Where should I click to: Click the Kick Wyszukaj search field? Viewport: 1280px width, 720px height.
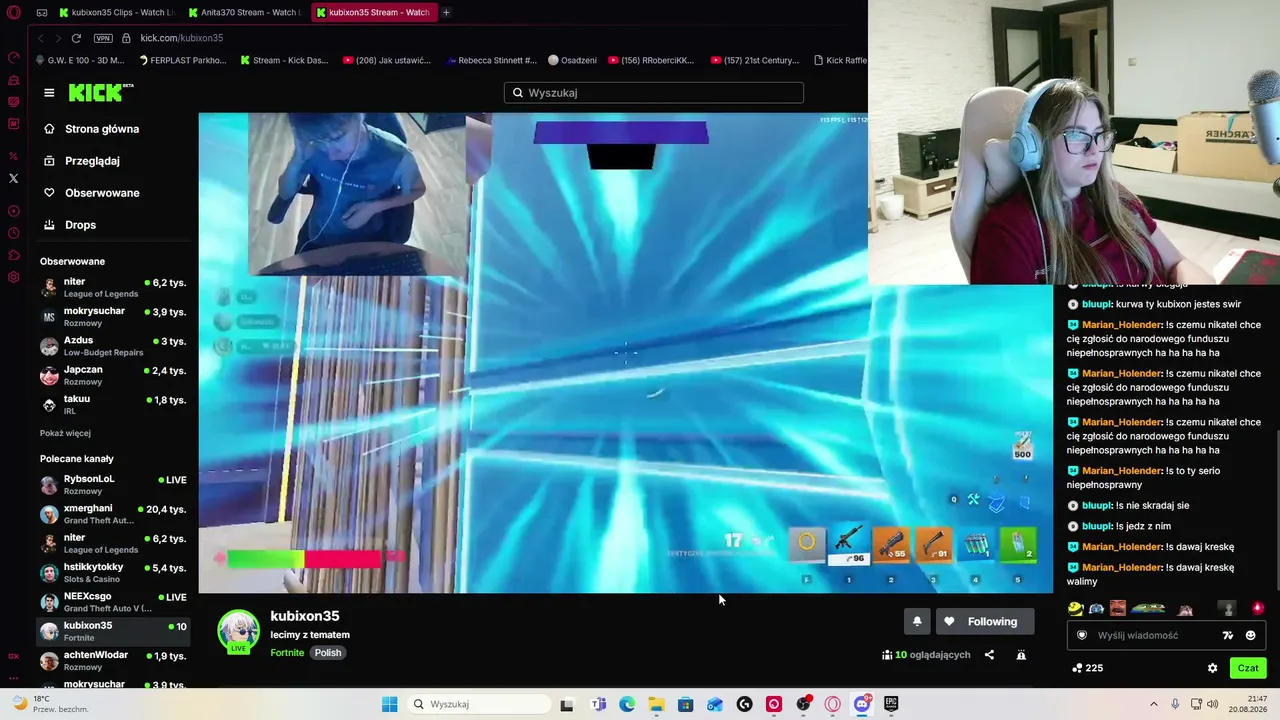pyautogui.click(x=654, y=93)
